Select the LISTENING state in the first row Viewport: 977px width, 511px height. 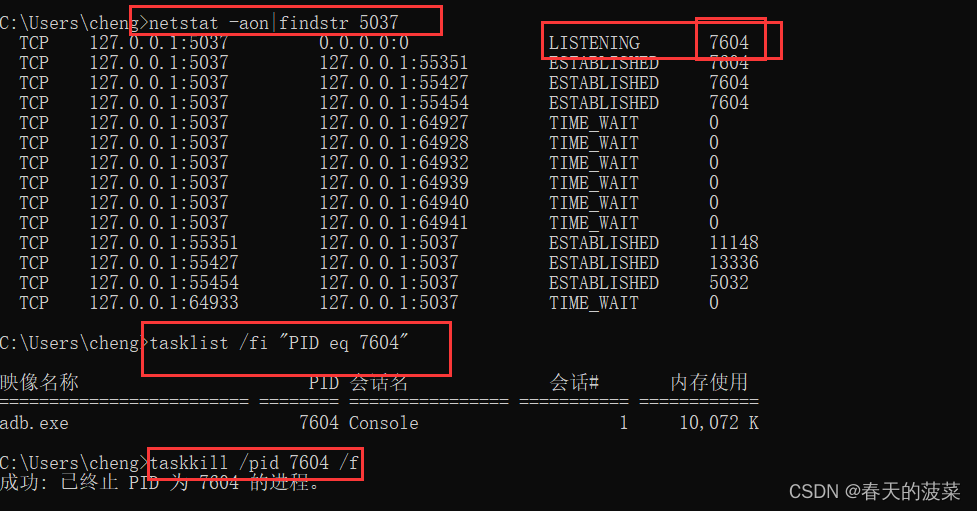pos(594,42)
